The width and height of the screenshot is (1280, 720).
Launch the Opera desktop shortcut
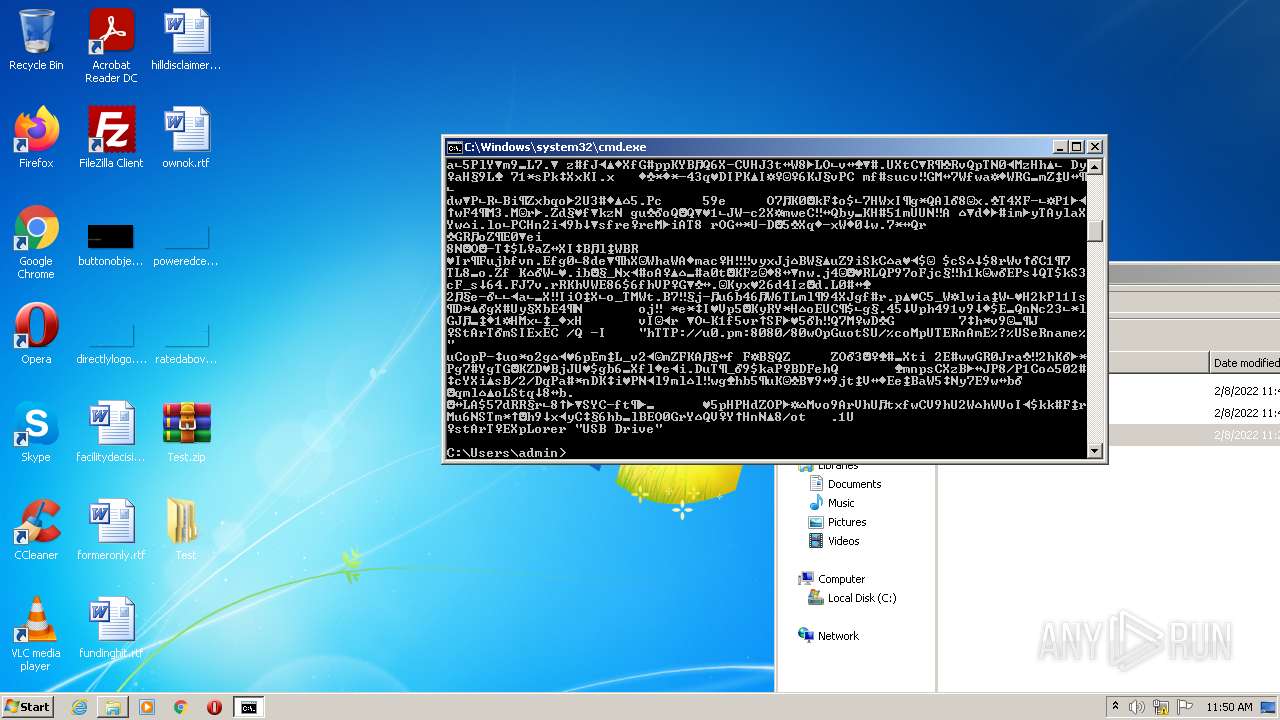coord(36,334)
